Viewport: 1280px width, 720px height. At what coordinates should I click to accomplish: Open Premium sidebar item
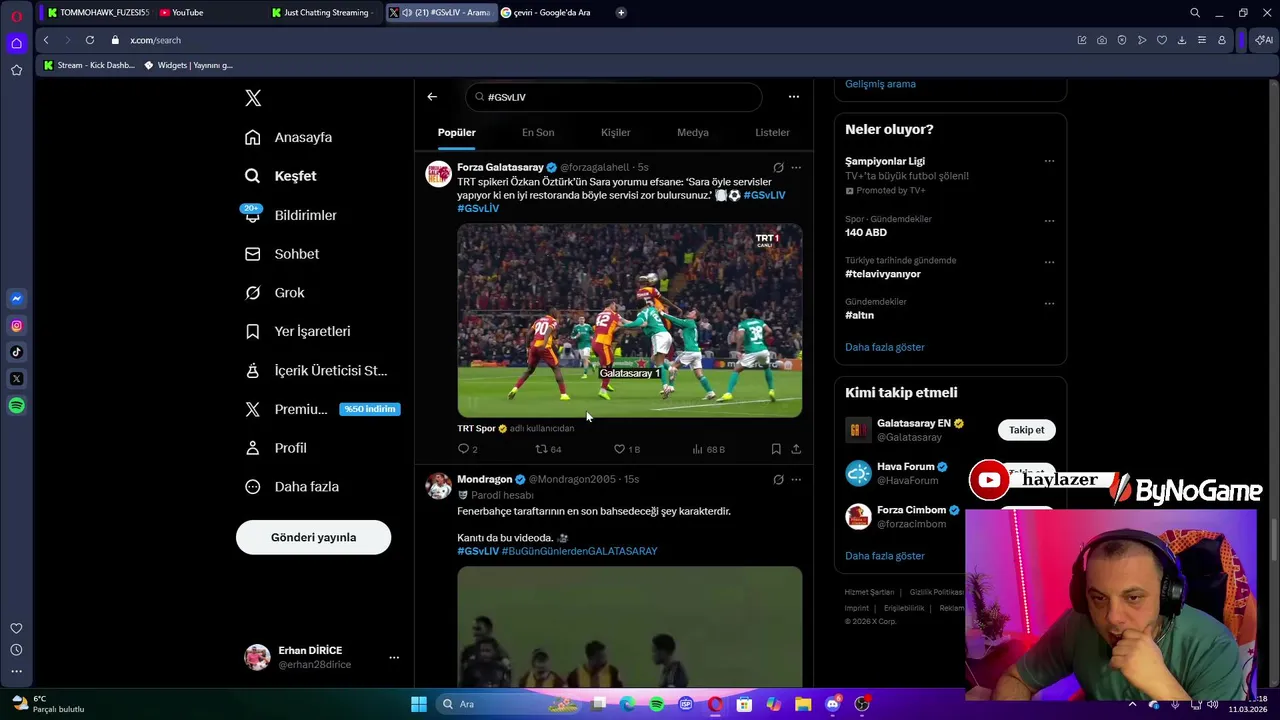322,409
